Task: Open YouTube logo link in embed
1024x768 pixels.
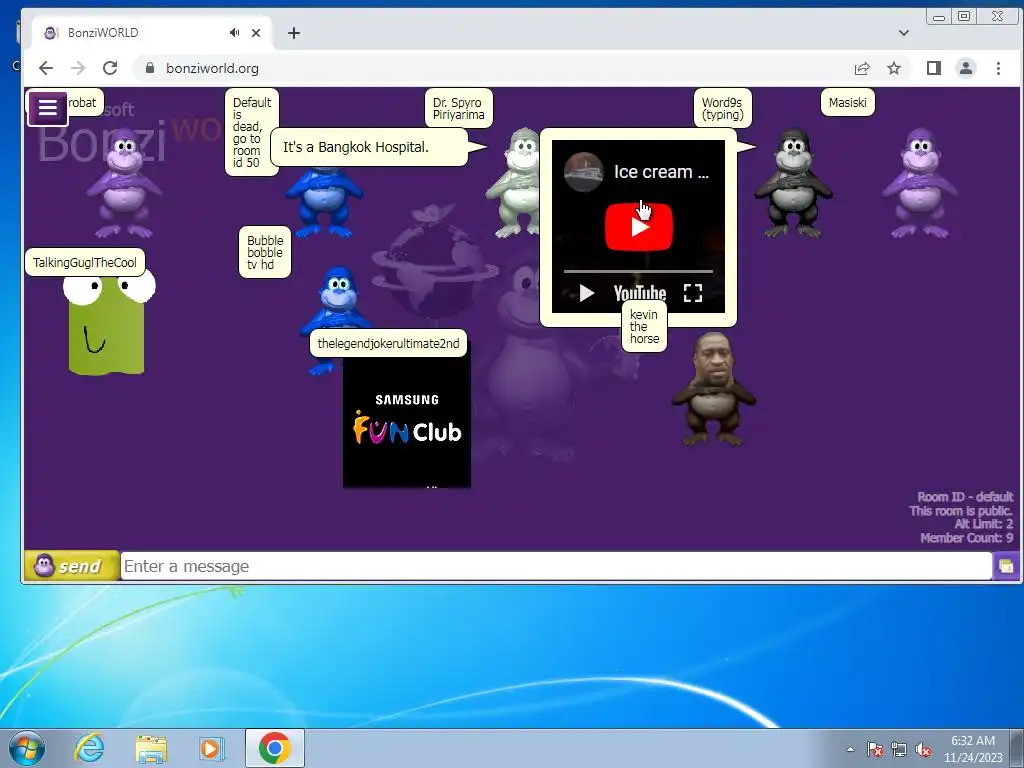Action: (x=639, y=293)
